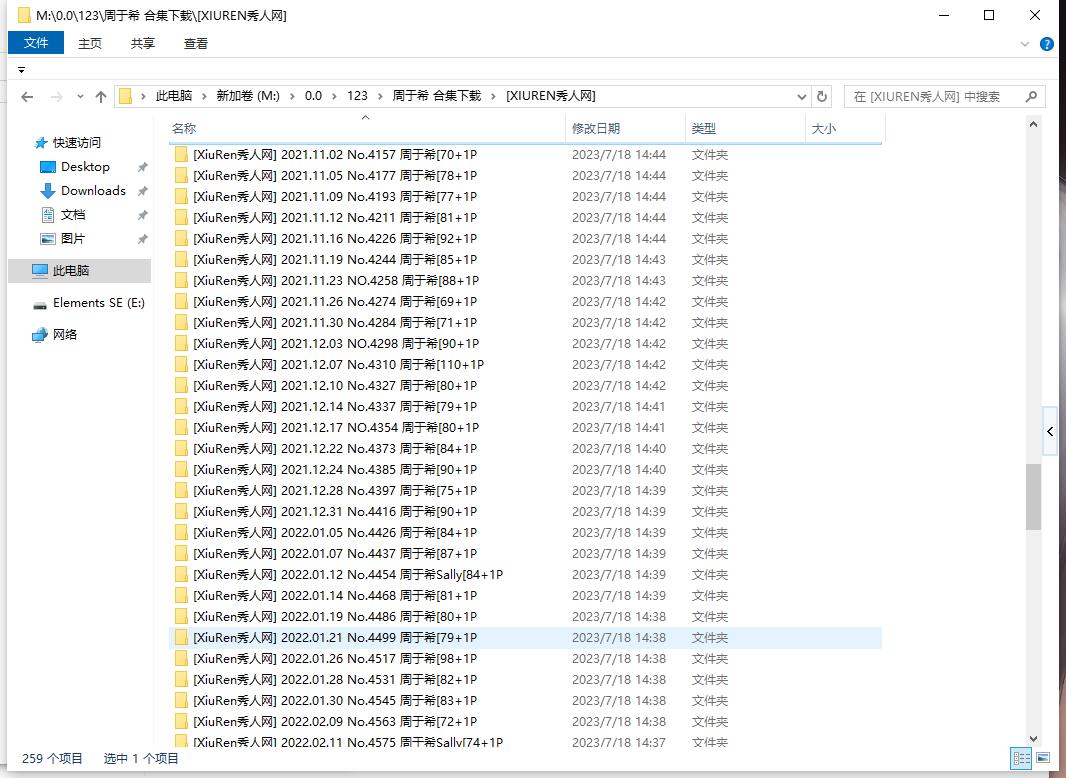This screenshot has height=778, width=1066.
Task: Select folder 2021.11.19 No.4244 name
Action: (x=335, y=260)
